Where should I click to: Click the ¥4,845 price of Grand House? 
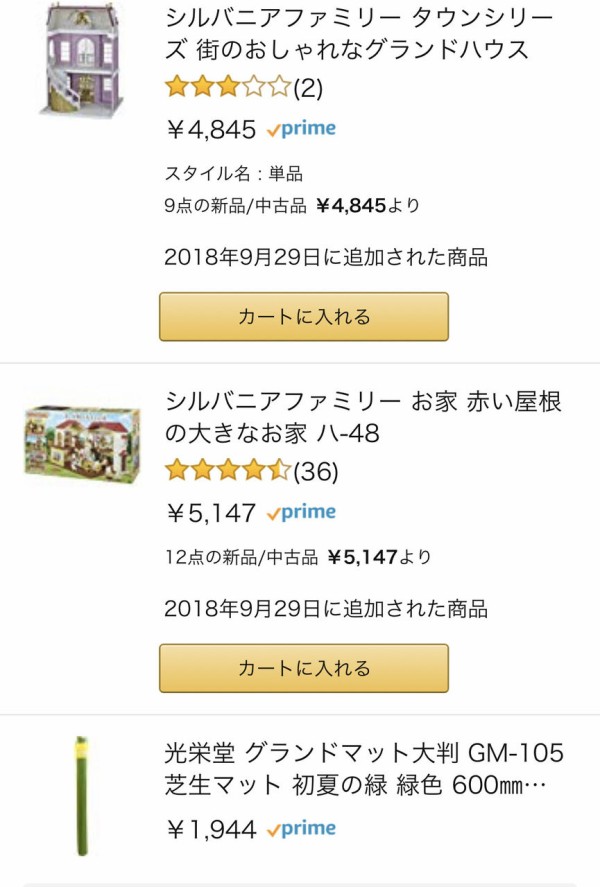pyautogui.click(x=211, y=129)
